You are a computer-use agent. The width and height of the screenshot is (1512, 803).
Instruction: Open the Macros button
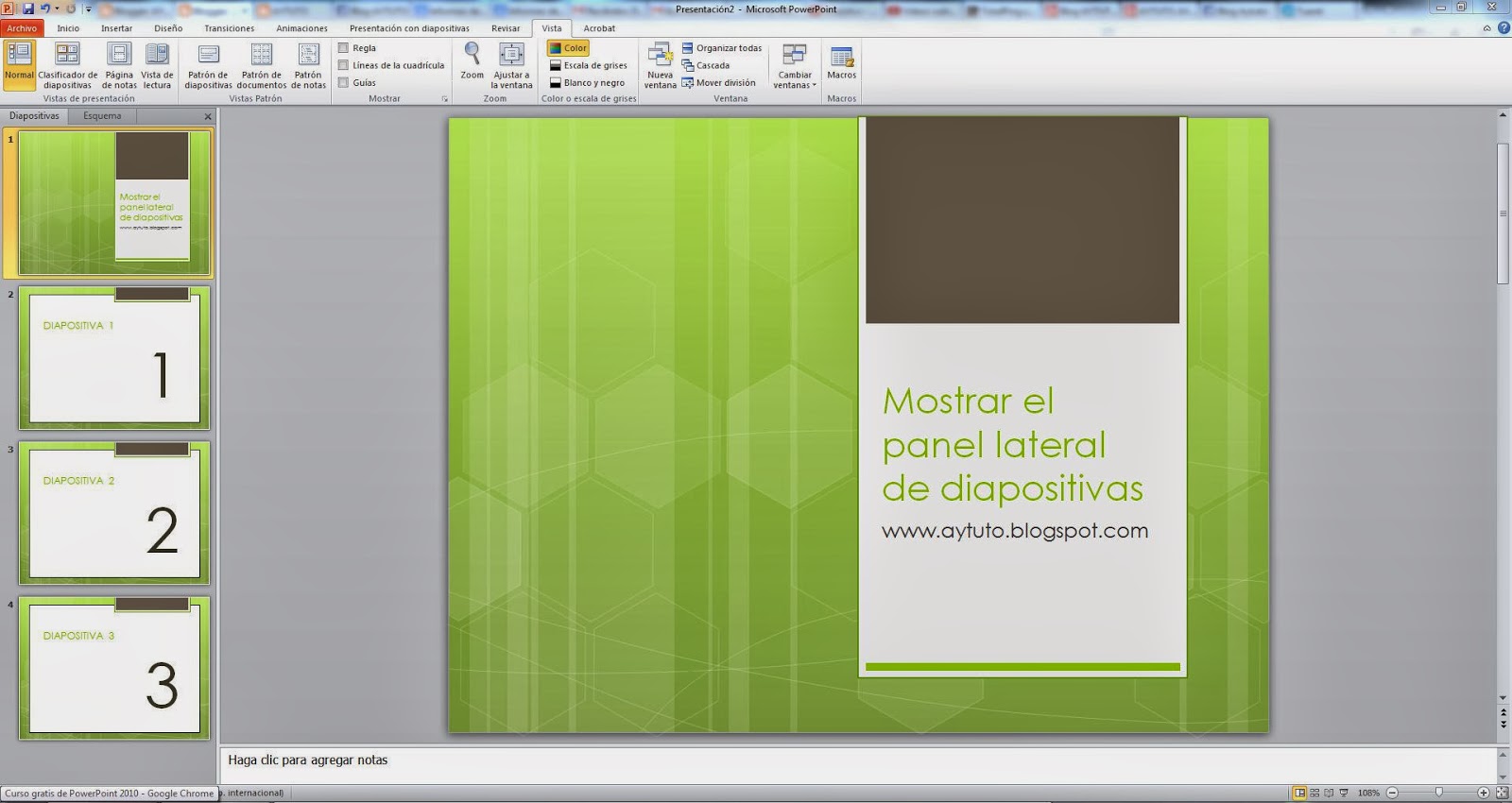coord(841,62)
